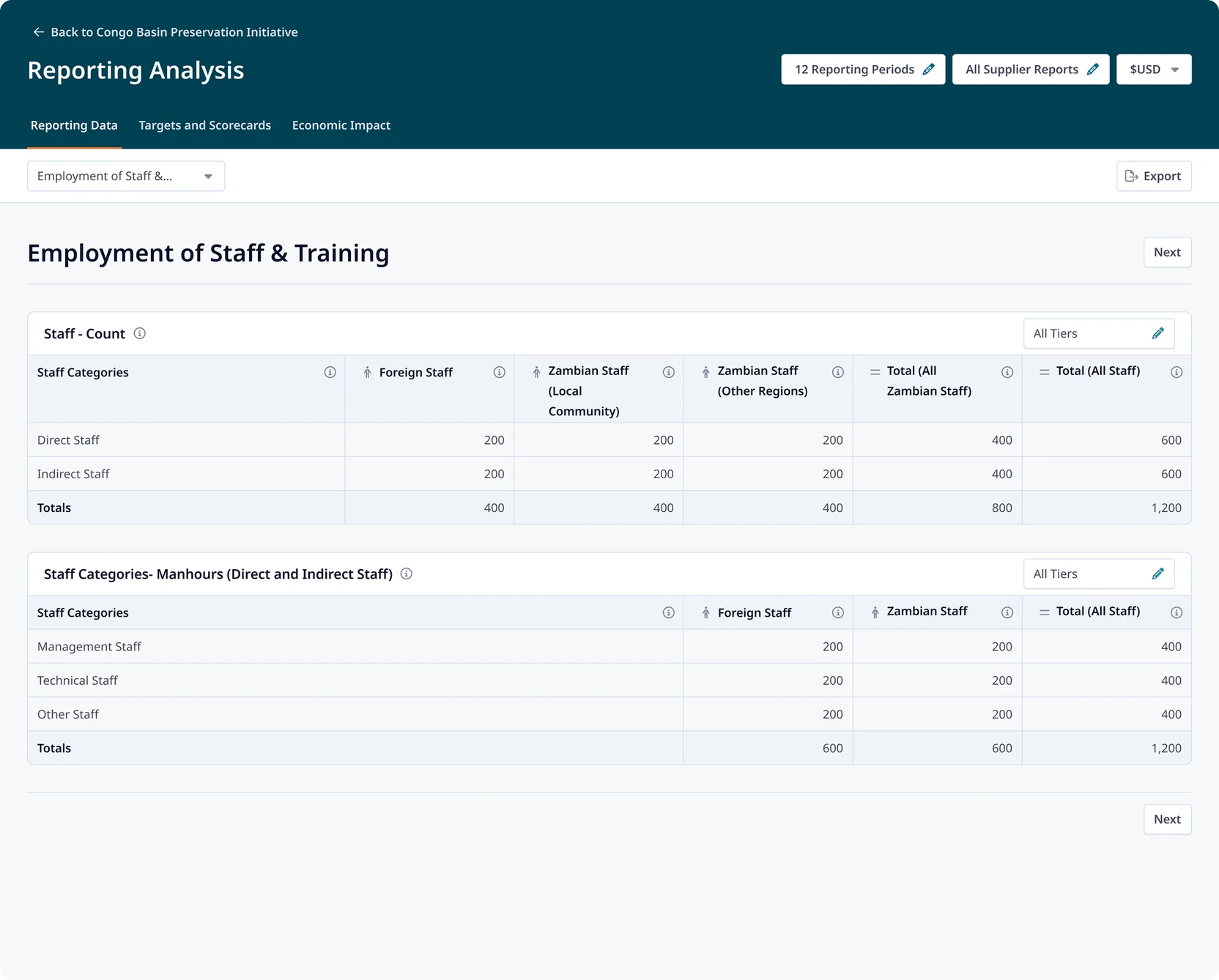Edit All Supplier Reports via pencil icon
1219x980 pixels.
click(1093, 70)
